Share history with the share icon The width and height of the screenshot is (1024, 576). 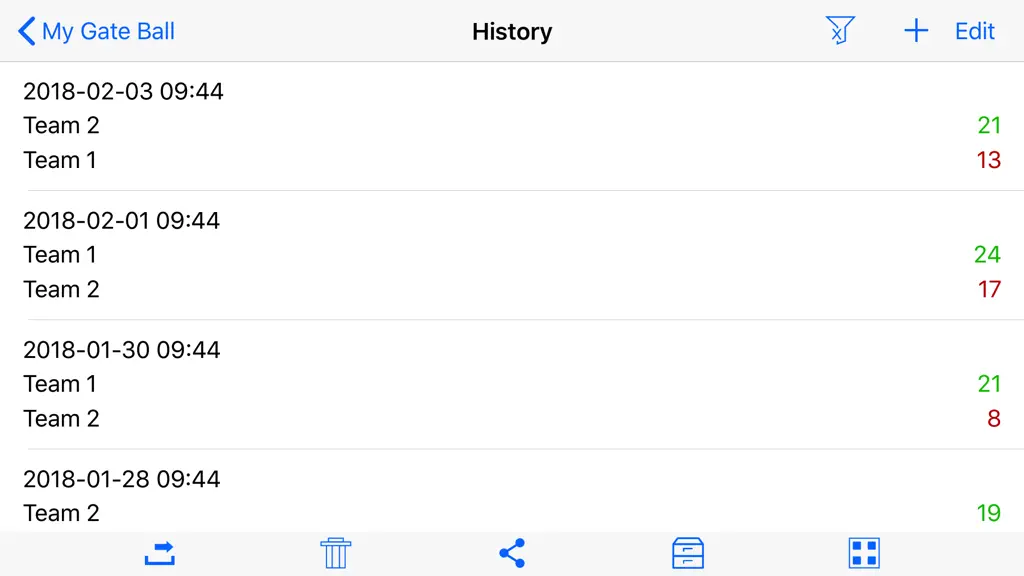512,553
